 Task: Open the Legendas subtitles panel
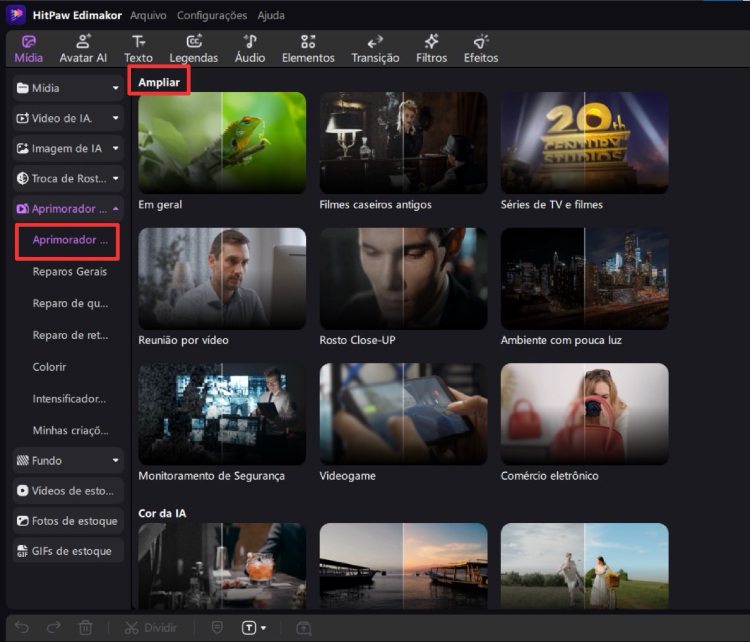coord(193,48)
